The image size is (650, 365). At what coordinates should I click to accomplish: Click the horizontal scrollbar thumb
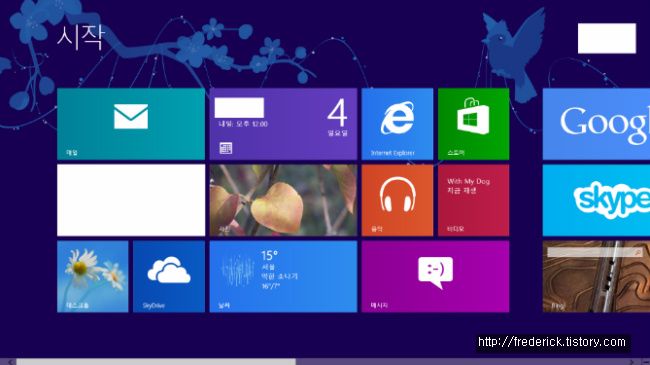click(156, 362)
